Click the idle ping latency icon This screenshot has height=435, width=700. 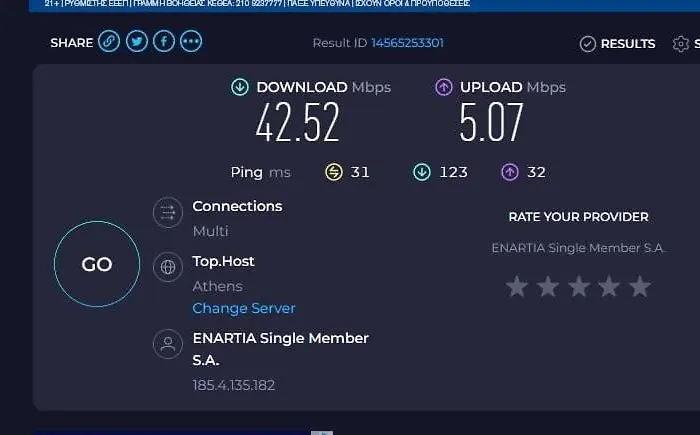[334, 172]
